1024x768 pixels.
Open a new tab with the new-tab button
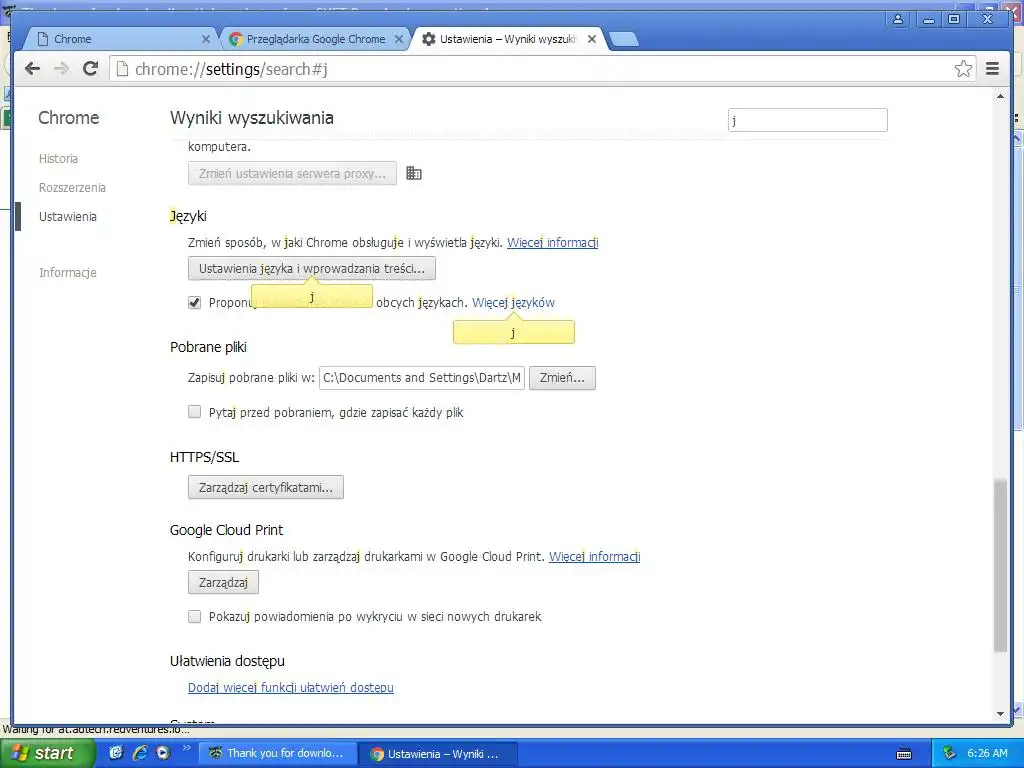[624, 40]
